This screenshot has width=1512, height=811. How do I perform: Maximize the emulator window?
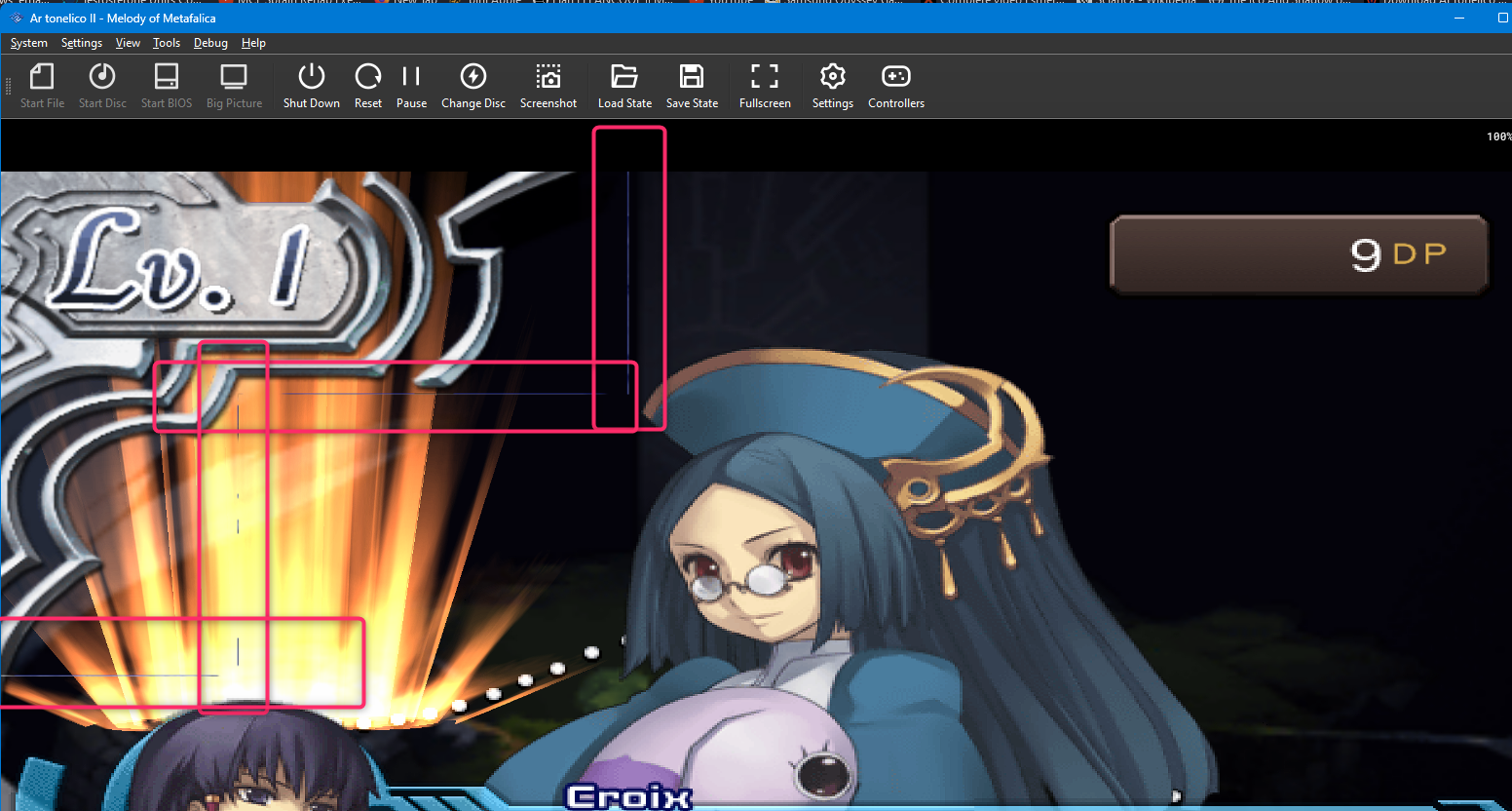[1502, 19]
